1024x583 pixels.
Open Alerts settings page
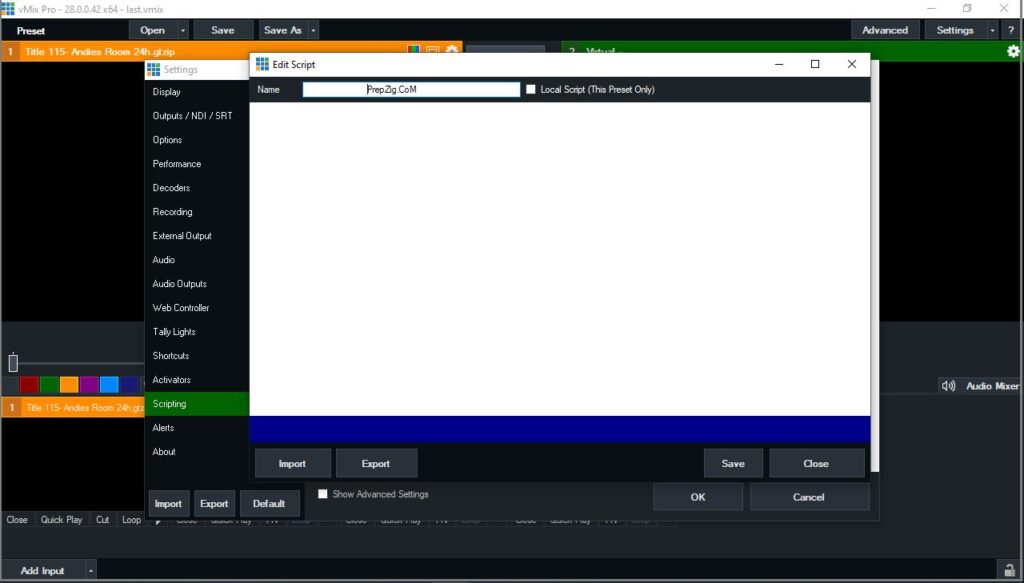point(197,428)
